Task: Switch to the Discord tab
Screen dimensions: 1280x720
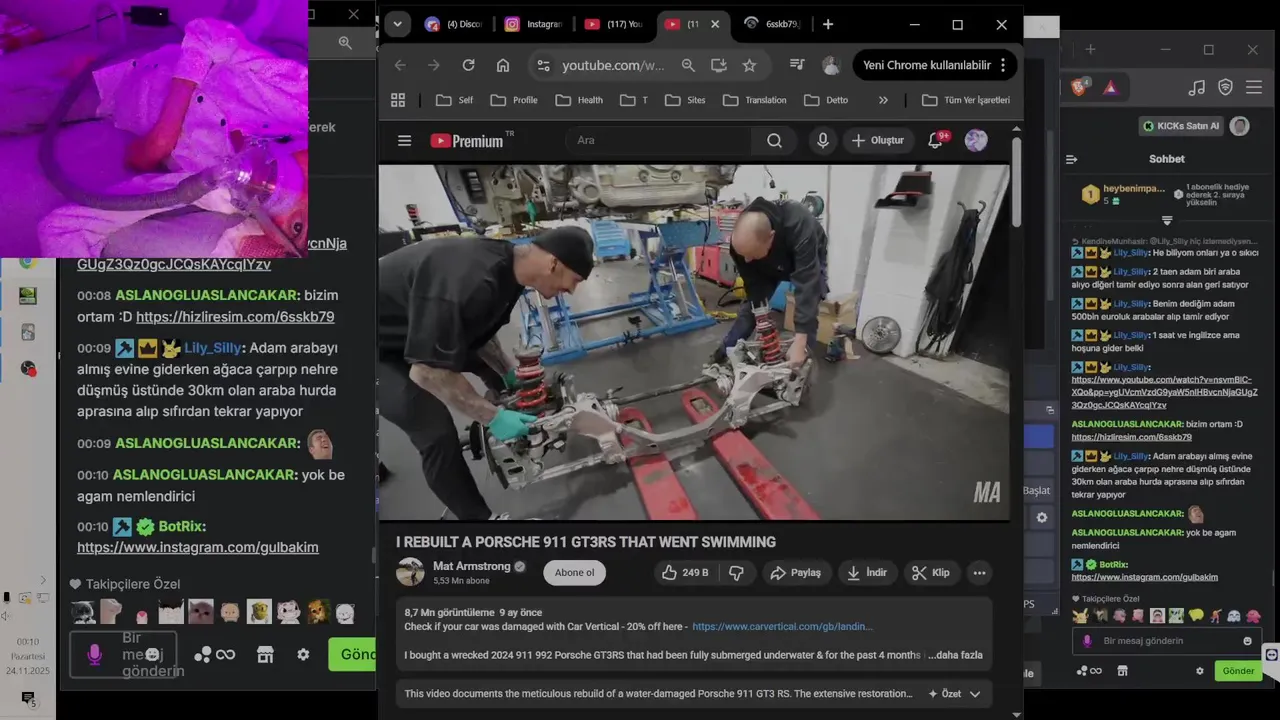Action: [453, 24]
